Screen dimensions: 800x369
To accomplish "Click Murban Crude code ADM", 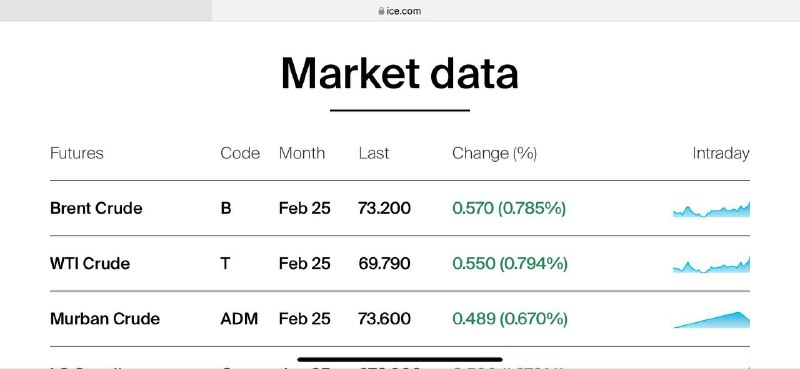I will pos(239,318).
